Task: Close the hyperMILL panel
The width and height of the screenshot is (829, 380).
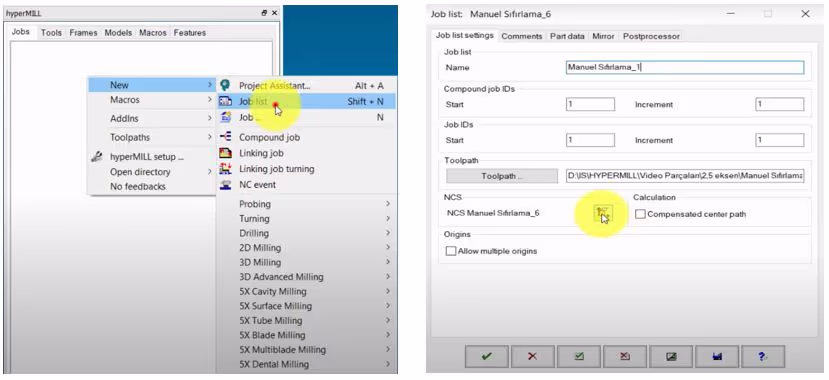Action: 275,13
